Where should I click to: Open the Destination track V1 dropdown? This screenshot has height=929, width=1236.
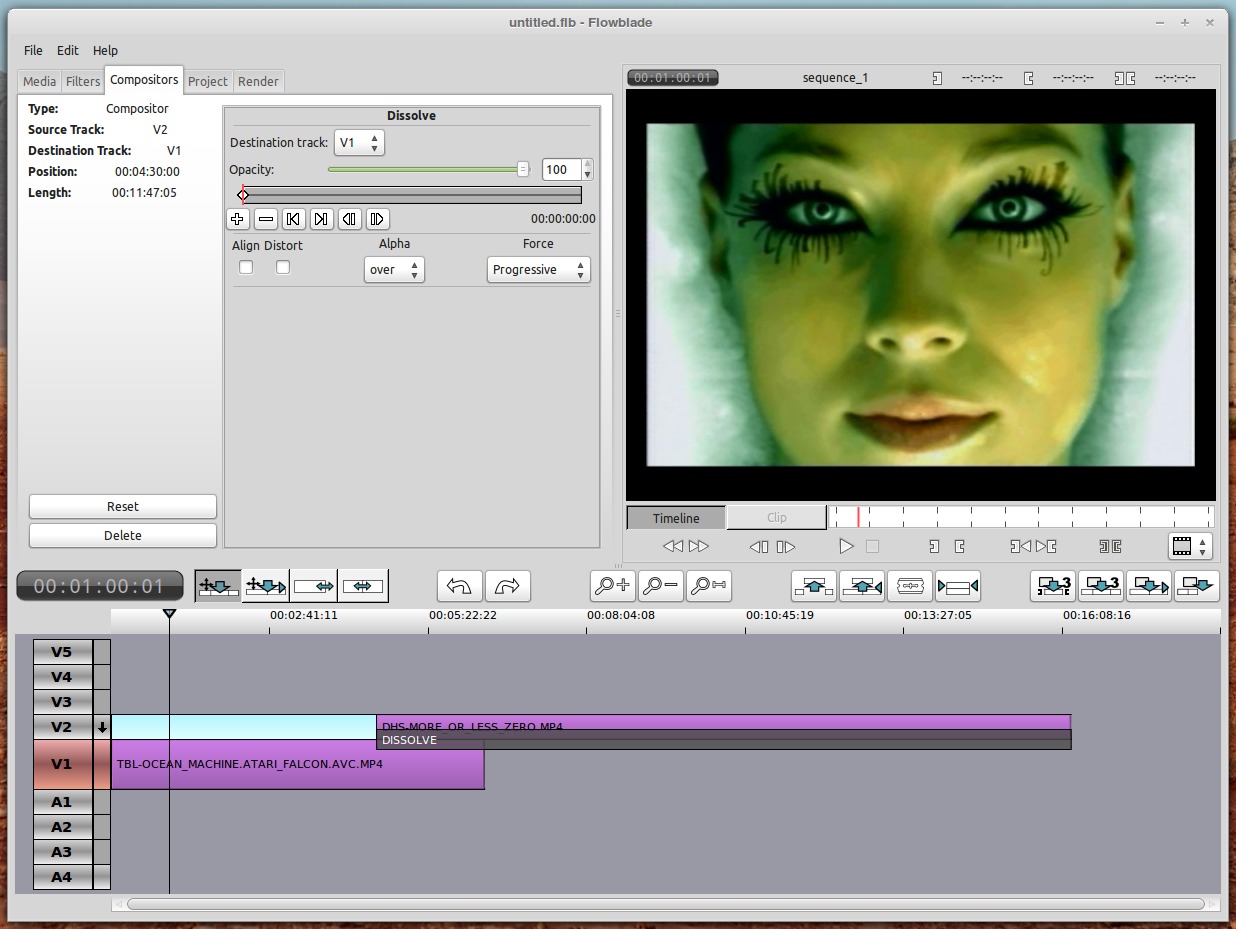pyautogui.click(x=359, y=143)
